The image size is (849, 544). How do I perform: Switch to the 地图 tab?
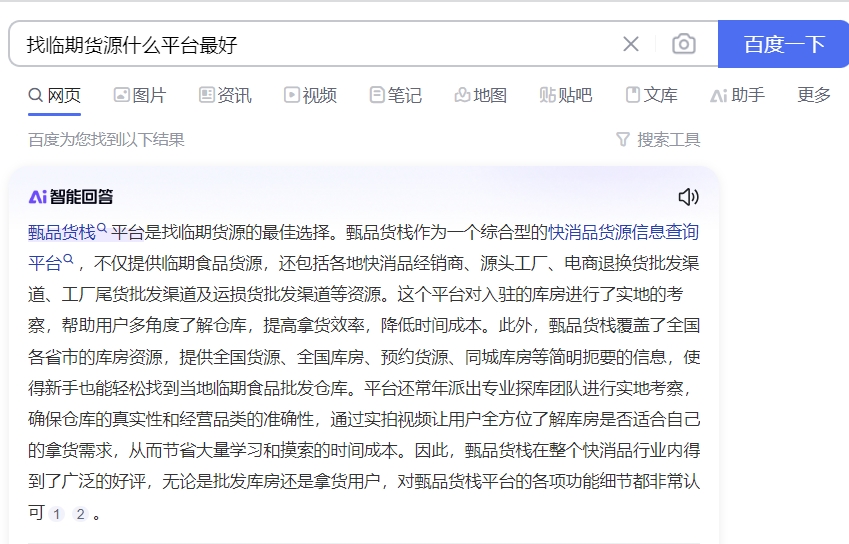pyautogui.click(x=480, y=95)
